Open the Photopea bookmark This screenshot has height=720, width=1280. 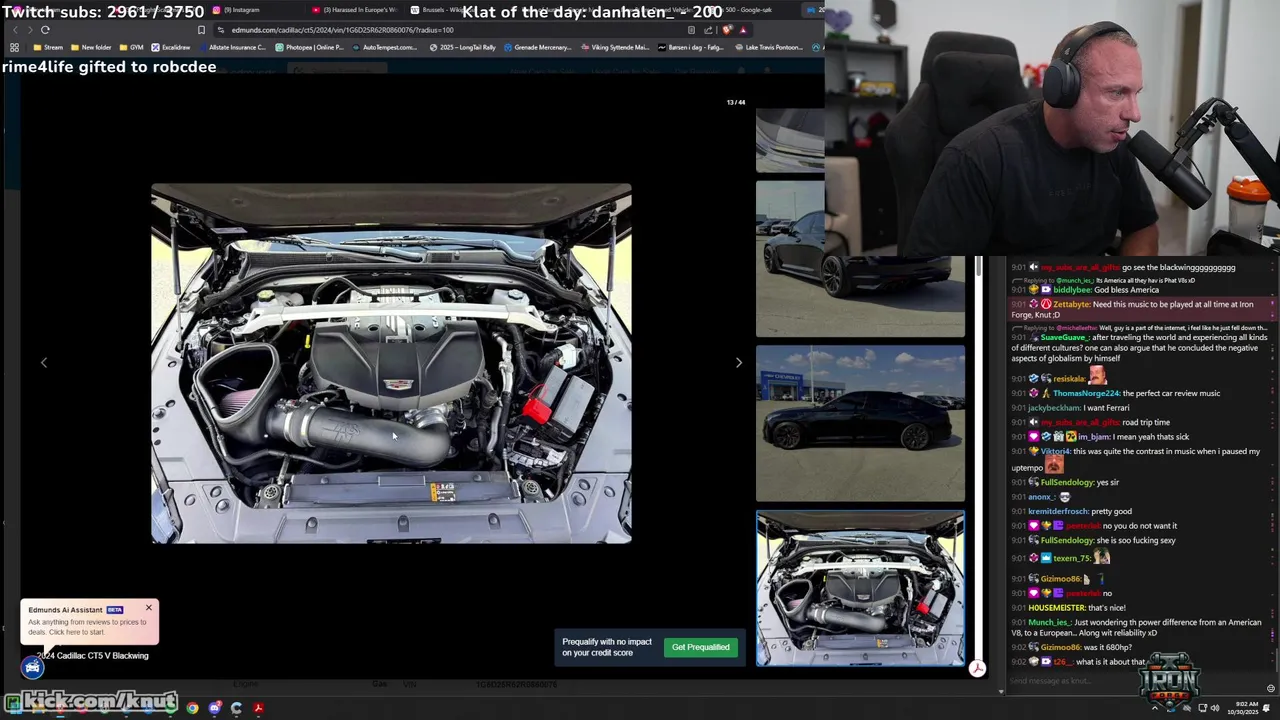[310, 47]
